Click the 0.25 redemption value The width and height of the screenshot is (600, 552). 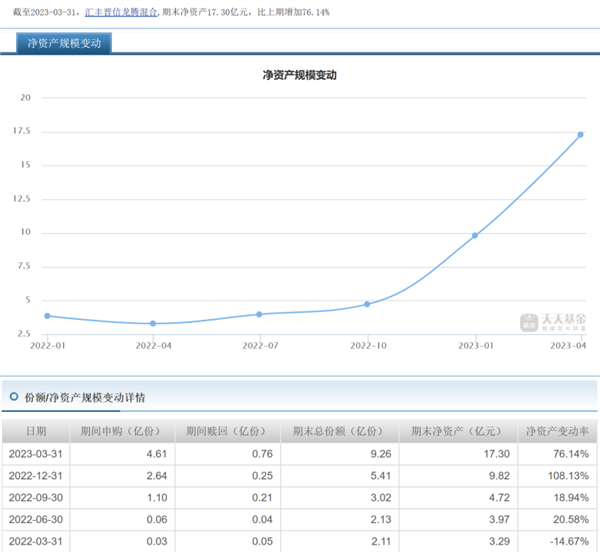click(262, 476)
